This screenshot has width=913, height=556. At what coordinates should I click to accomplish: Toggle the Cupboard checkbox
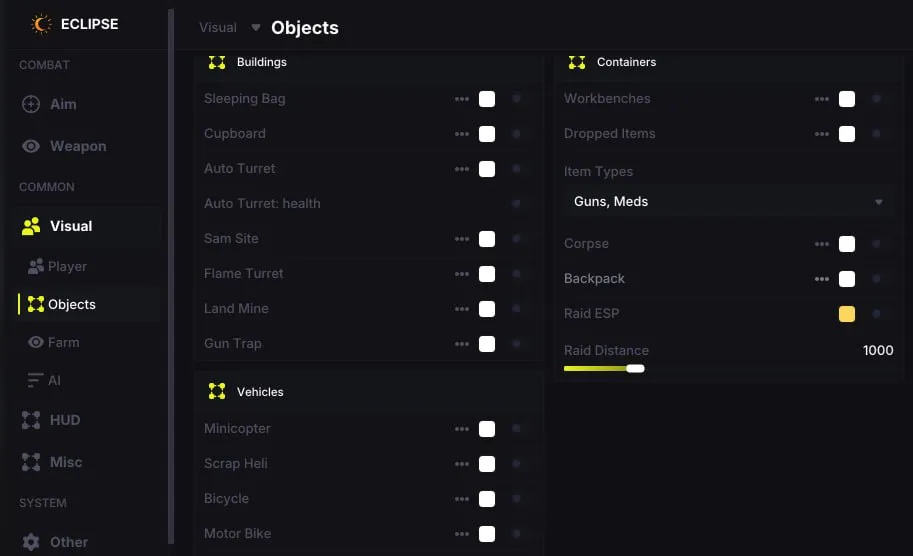point(487,134)
